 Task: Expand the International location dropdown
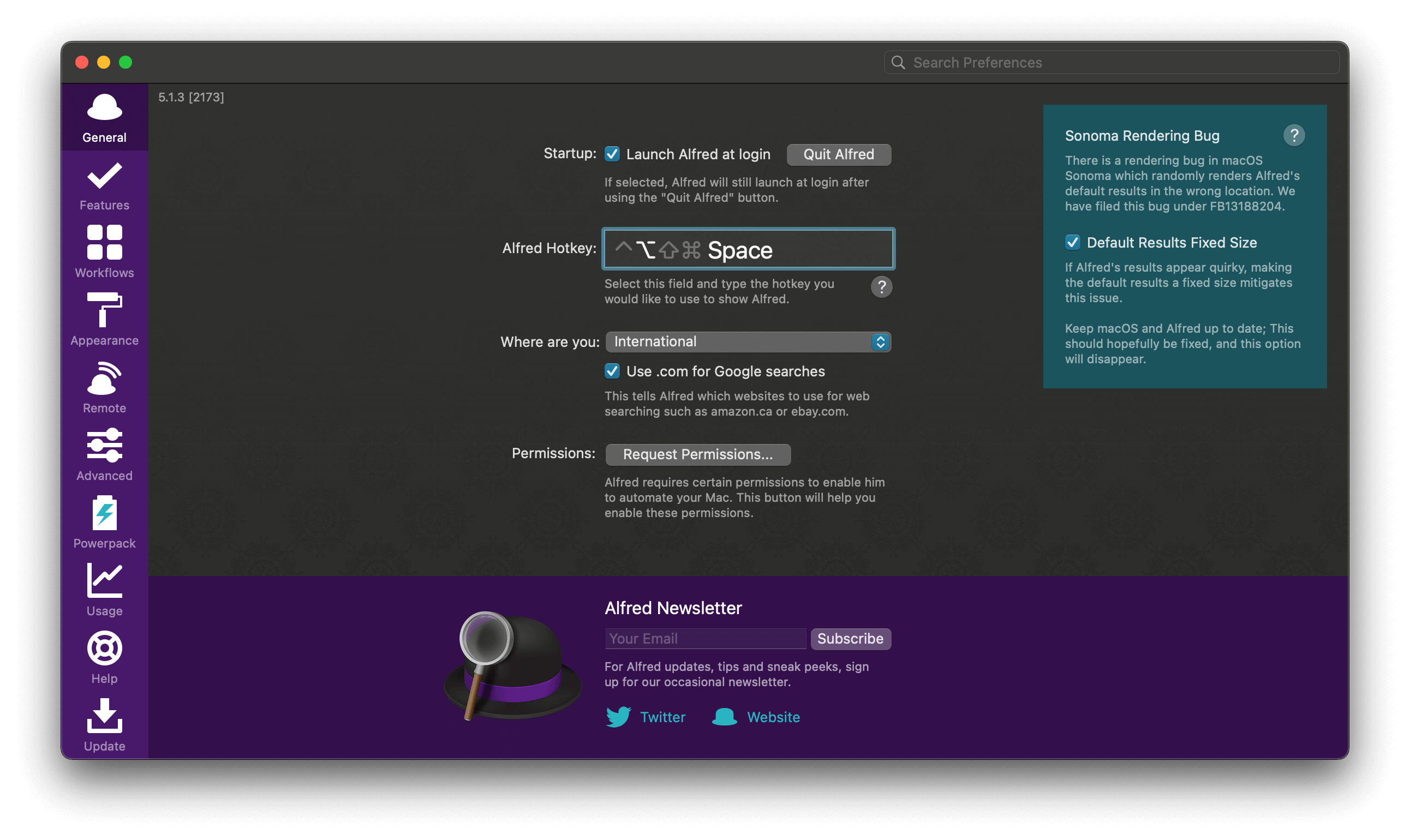point(748,342)
